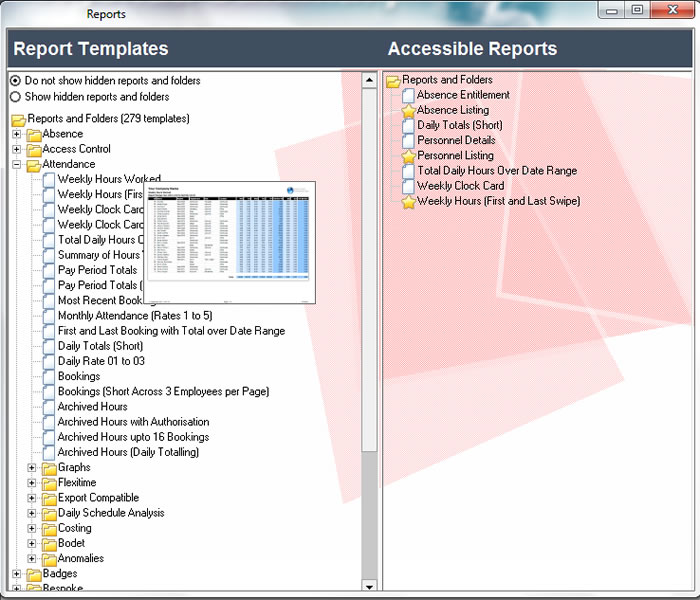Image resolution: width=700 pixels, height=600 pixels.
Task: Open Total Daily Hours Over Date Range report
Action: (x=496, y=171)
